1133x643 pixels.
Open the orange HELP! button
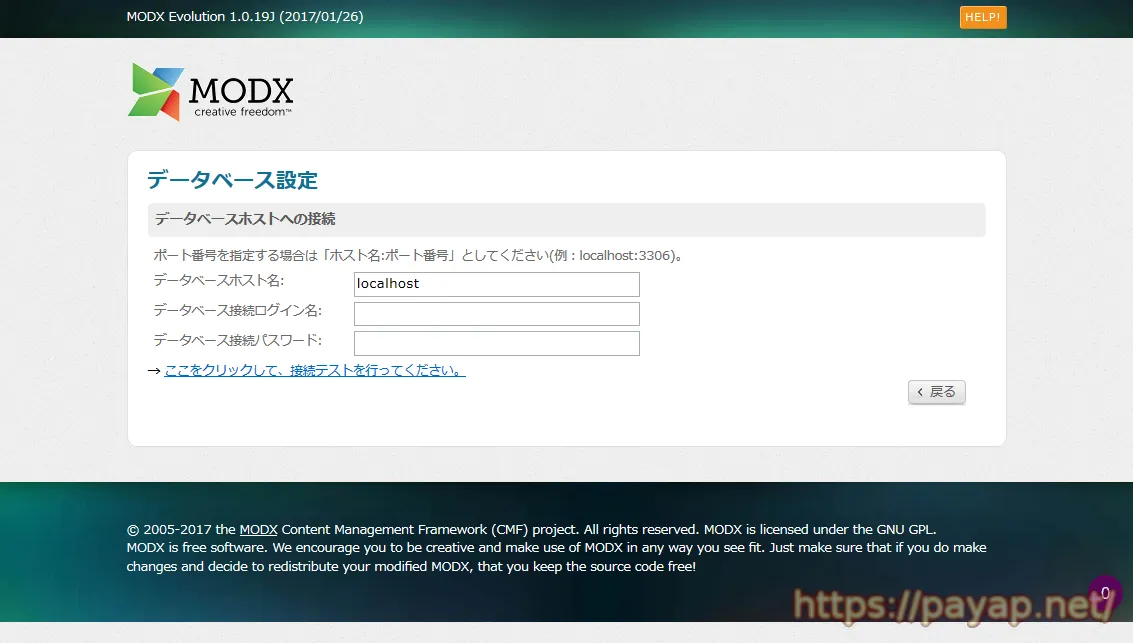982,17
